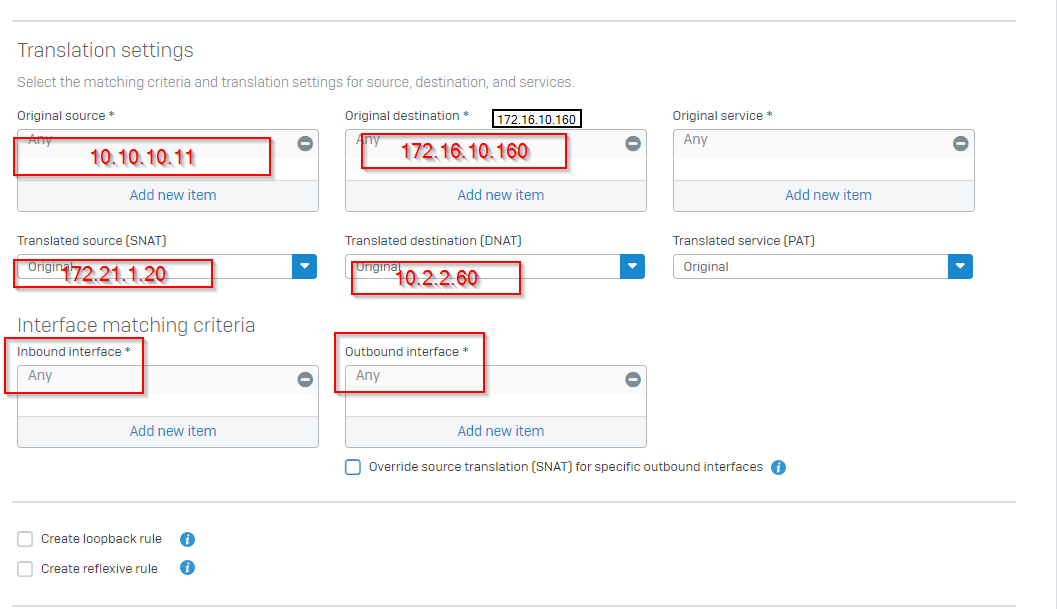Open Translated service (PAT) dropdown arrow

pyautogui.click(x=960, y=266)
